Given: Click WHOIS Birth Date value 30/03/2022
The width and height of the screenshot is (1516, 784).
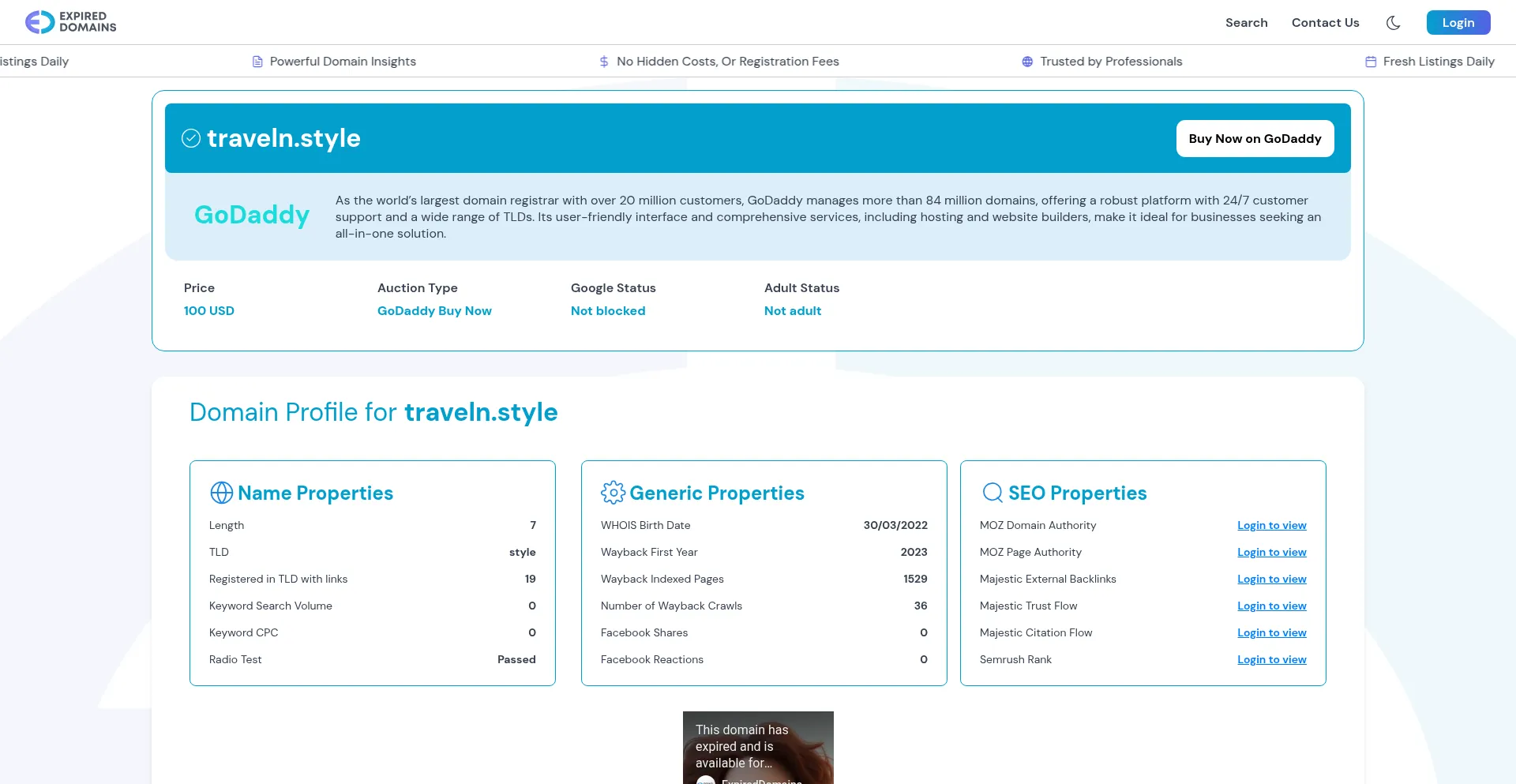Looking at the screenshot, I should click(895, 525).
